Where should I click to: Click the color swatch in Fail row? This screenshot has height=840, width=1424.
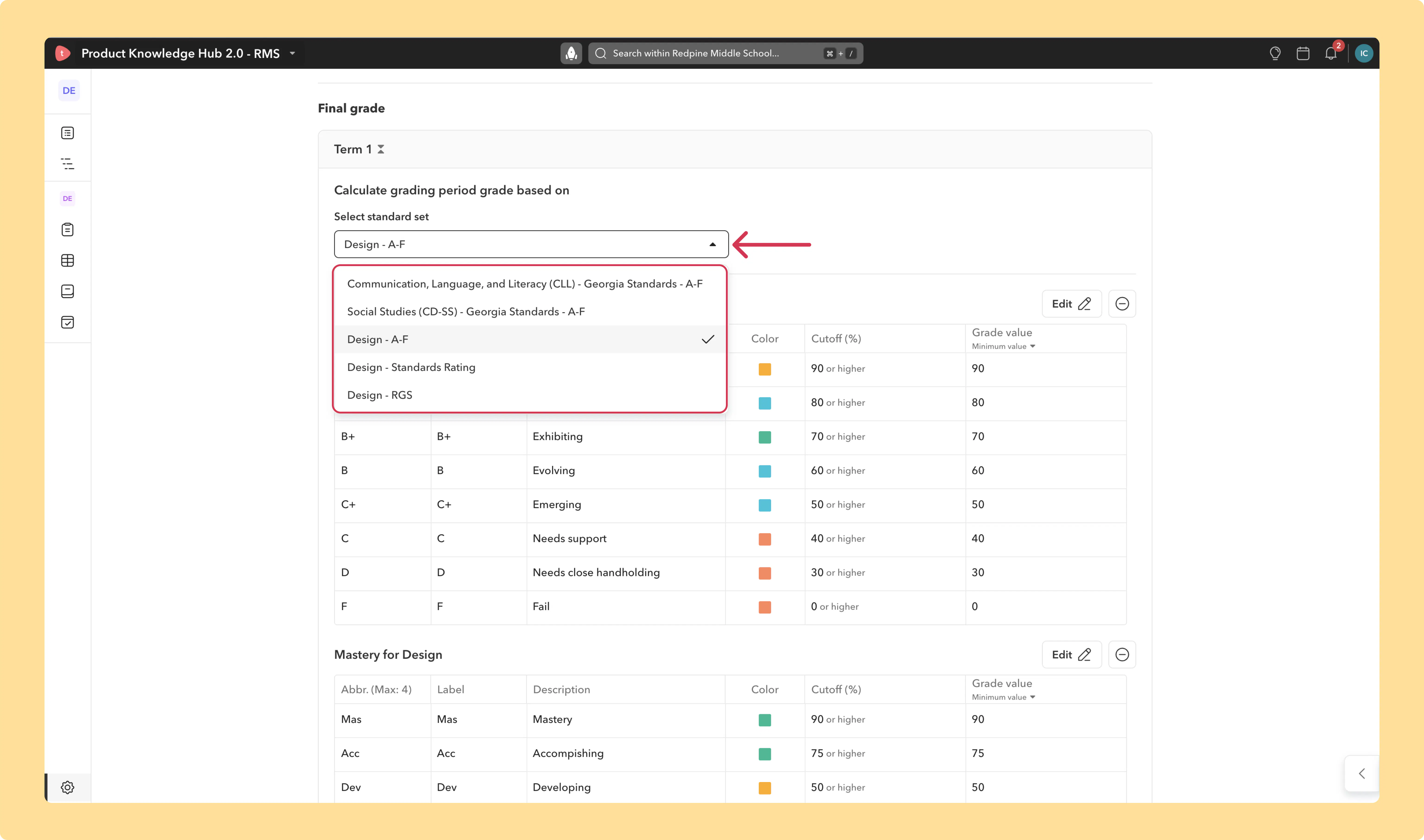[765, 607]
